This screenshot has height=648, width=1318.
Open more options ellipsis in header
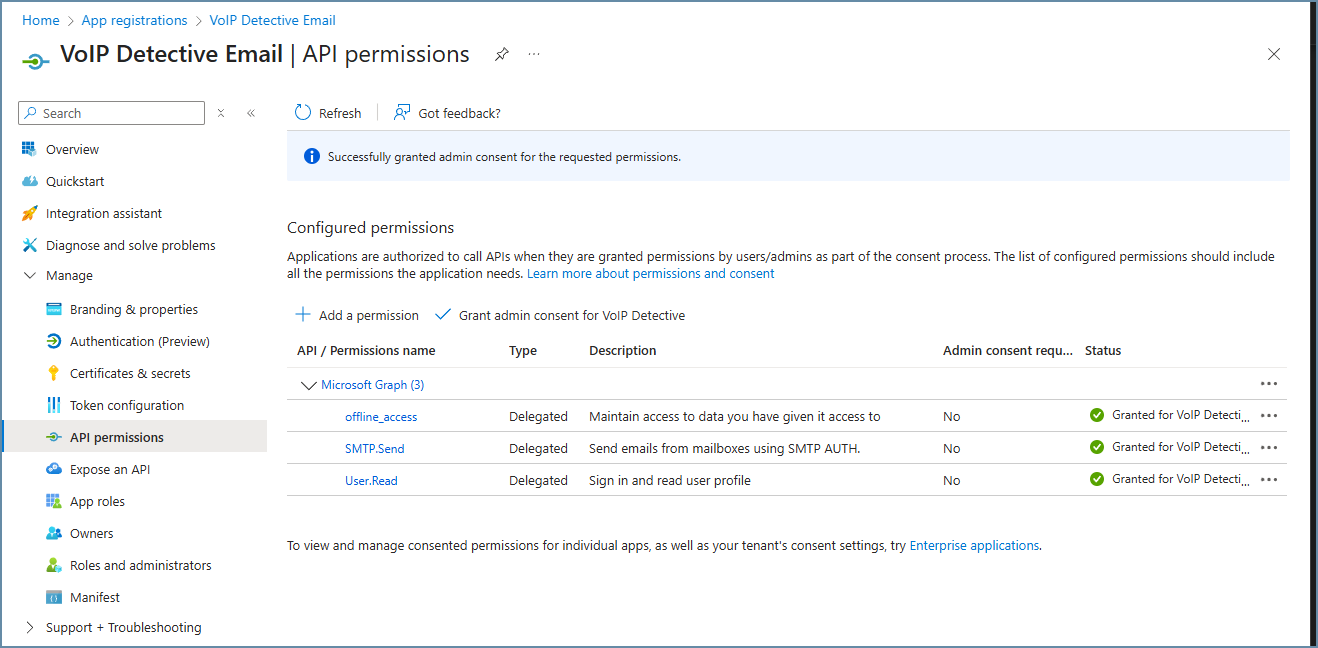[534, 54]
